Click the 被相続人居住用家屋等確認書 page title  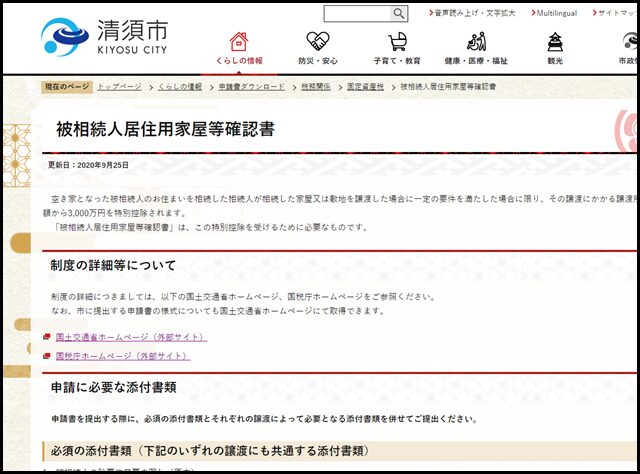point(165,129)
